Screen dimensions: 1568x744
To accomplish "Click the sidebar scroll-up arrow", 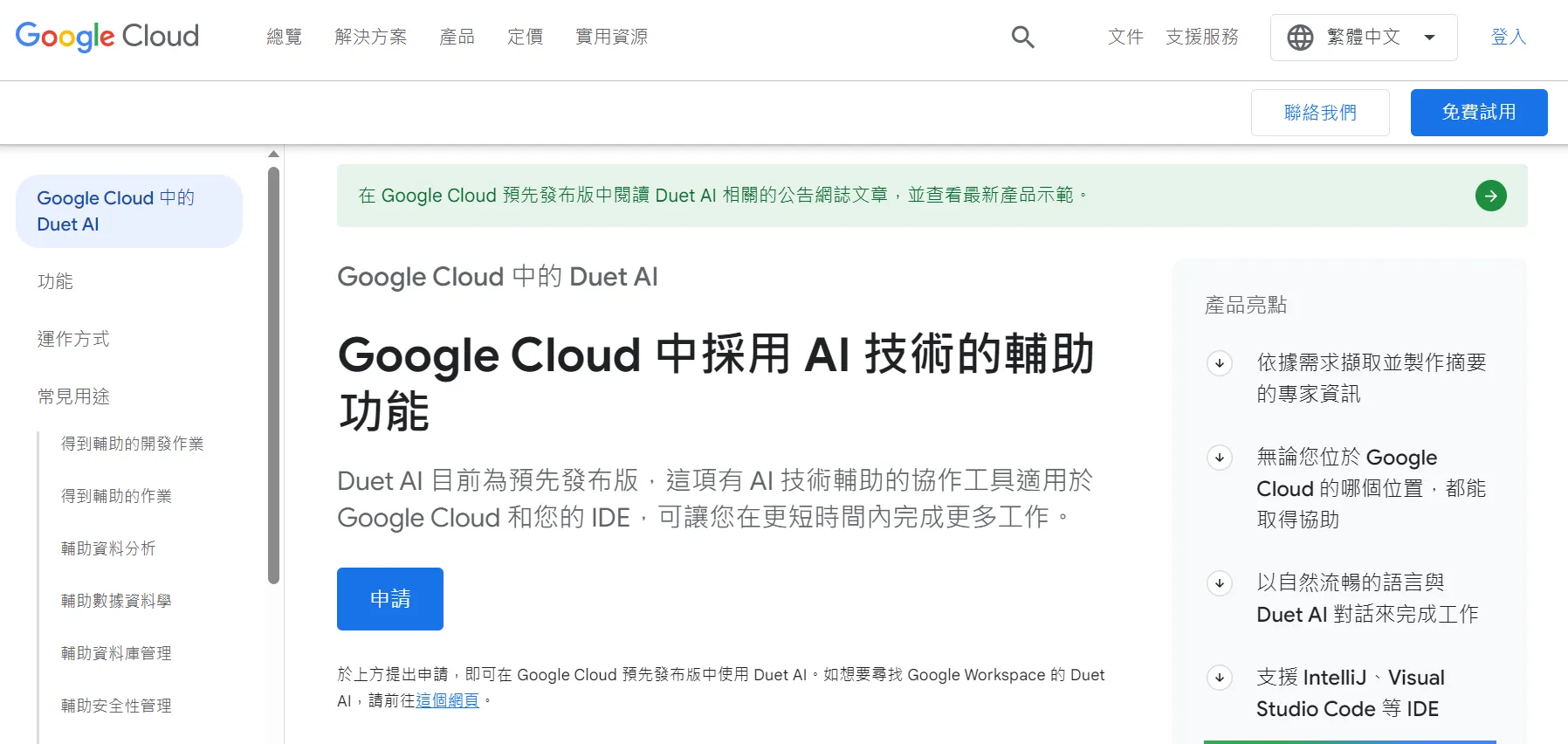I will point(273,154).
